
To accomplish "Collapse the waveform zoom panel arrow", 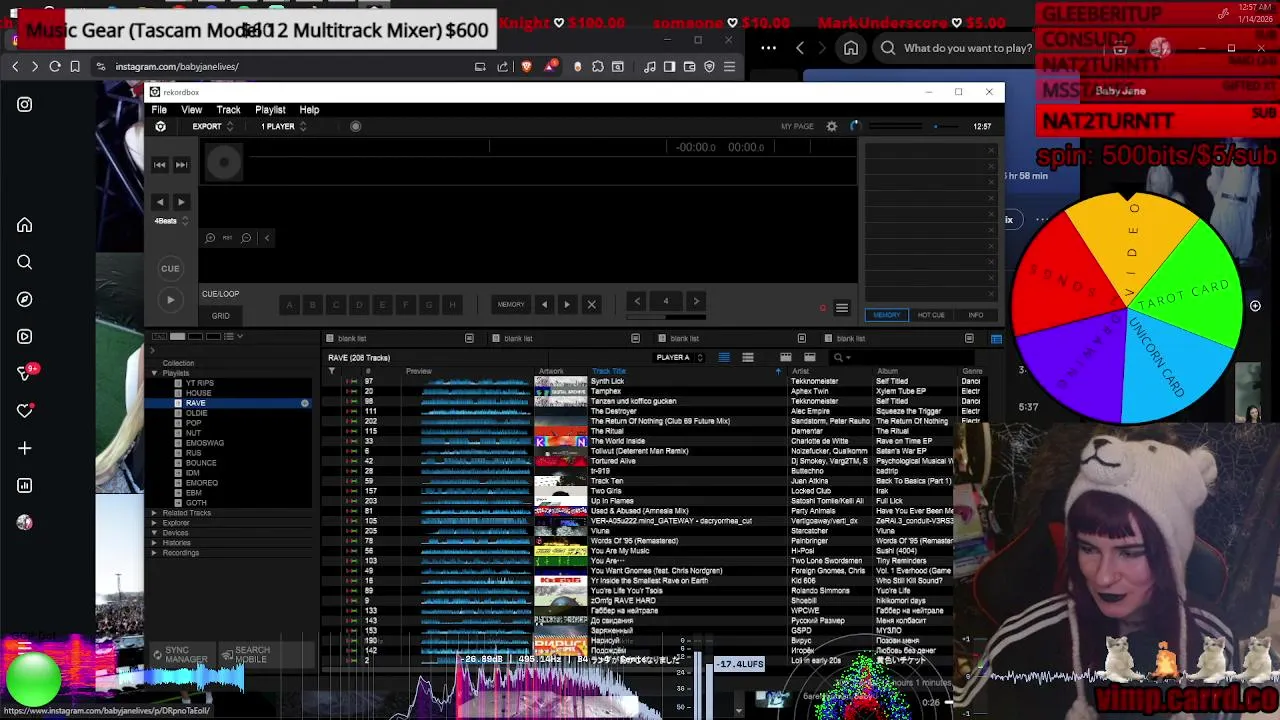I will click(x=266, y=238).
